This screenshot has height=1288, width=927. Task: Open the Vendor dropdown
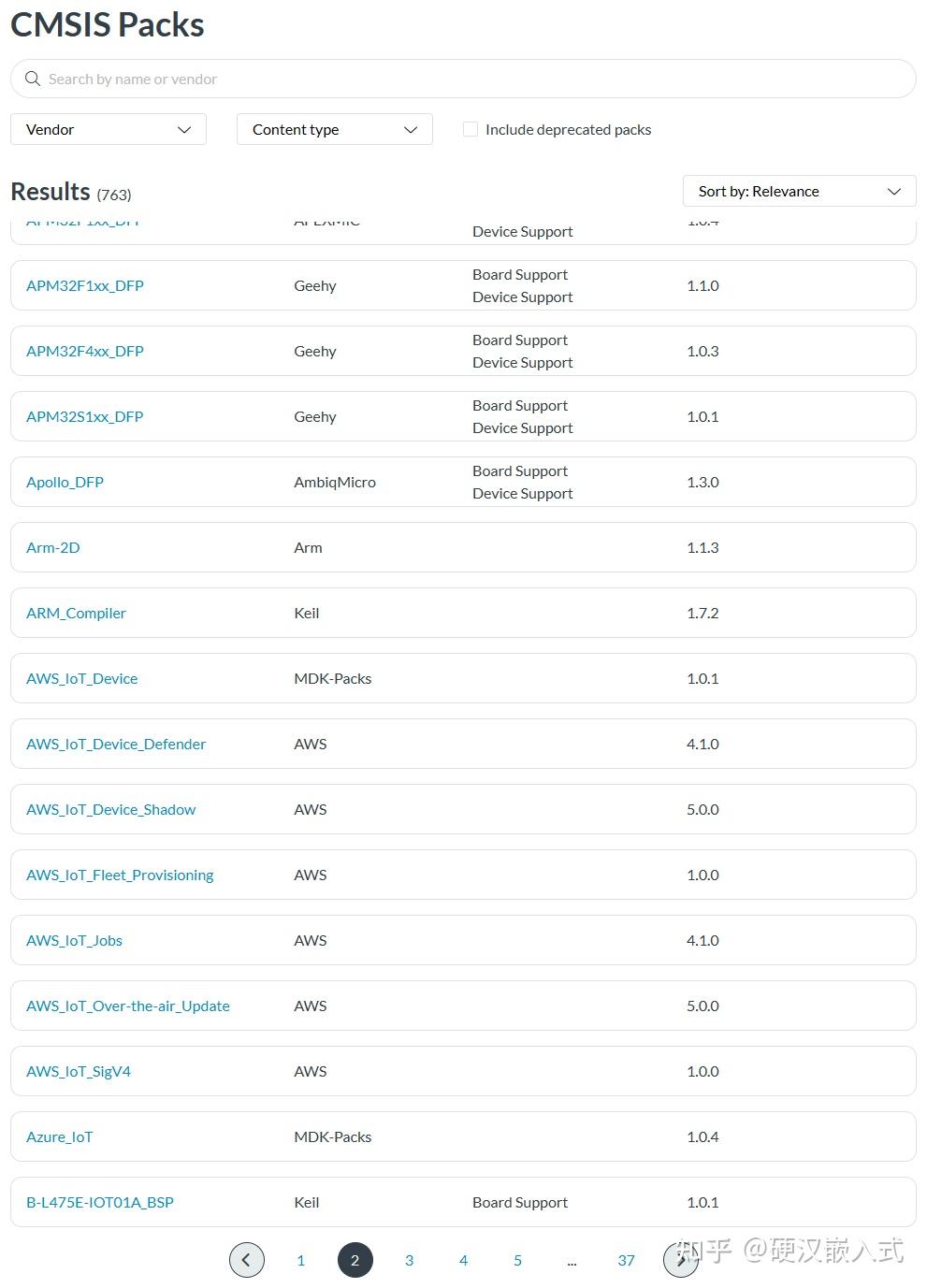tap(109, 129)
